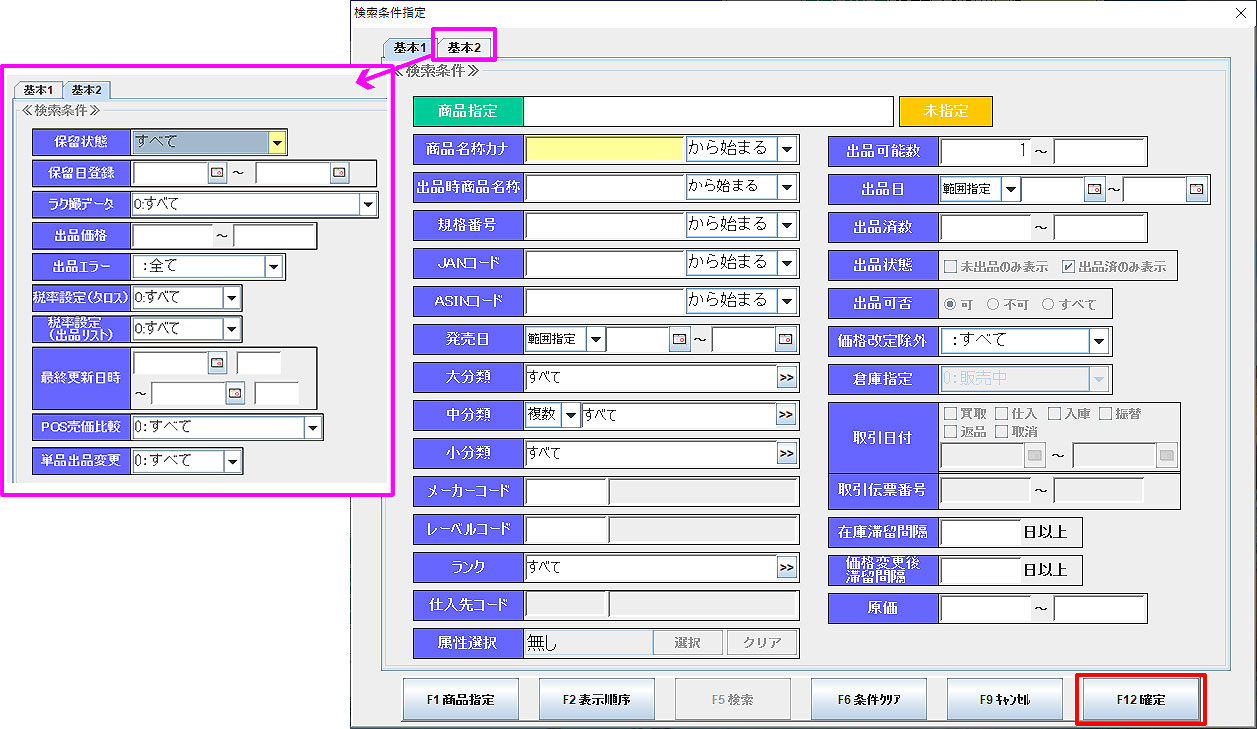The height and width of the screenshot is (729, 1257).
Task: Click the F6 条件クリア button
Action: 868,700
